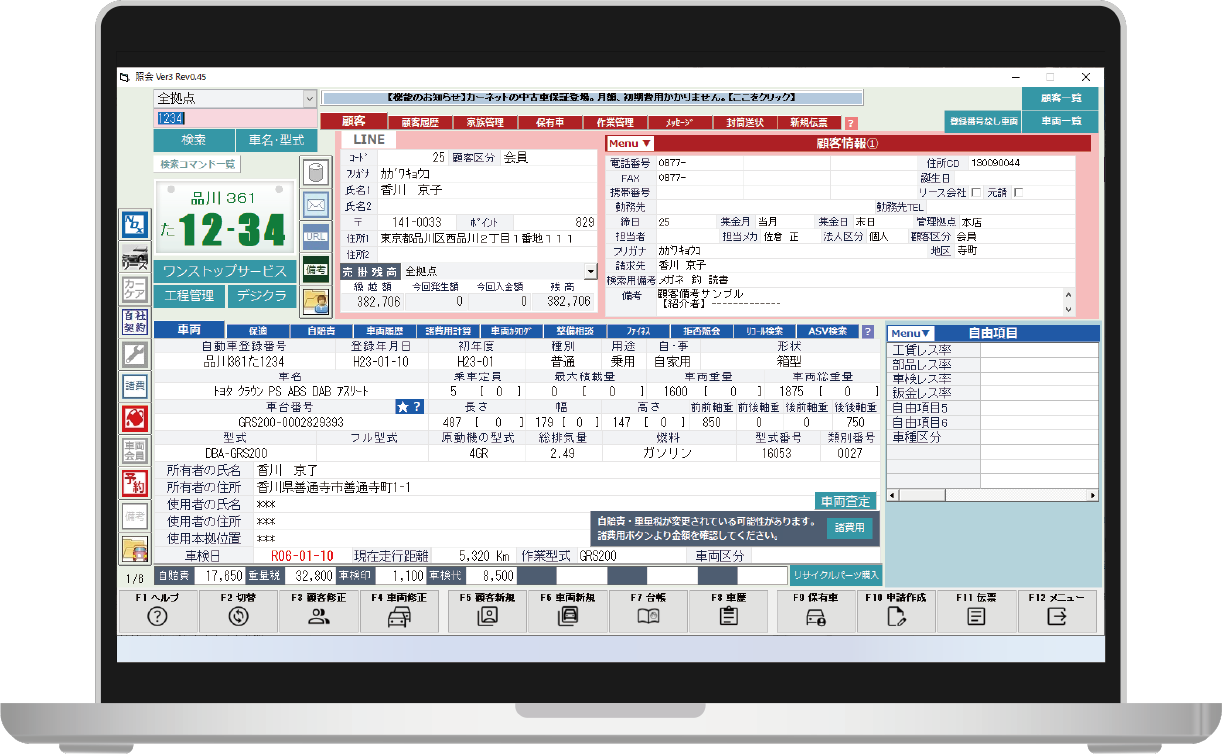Open the 全拠点 location dropdown at top
The image size is (1223, 755).
308,99
